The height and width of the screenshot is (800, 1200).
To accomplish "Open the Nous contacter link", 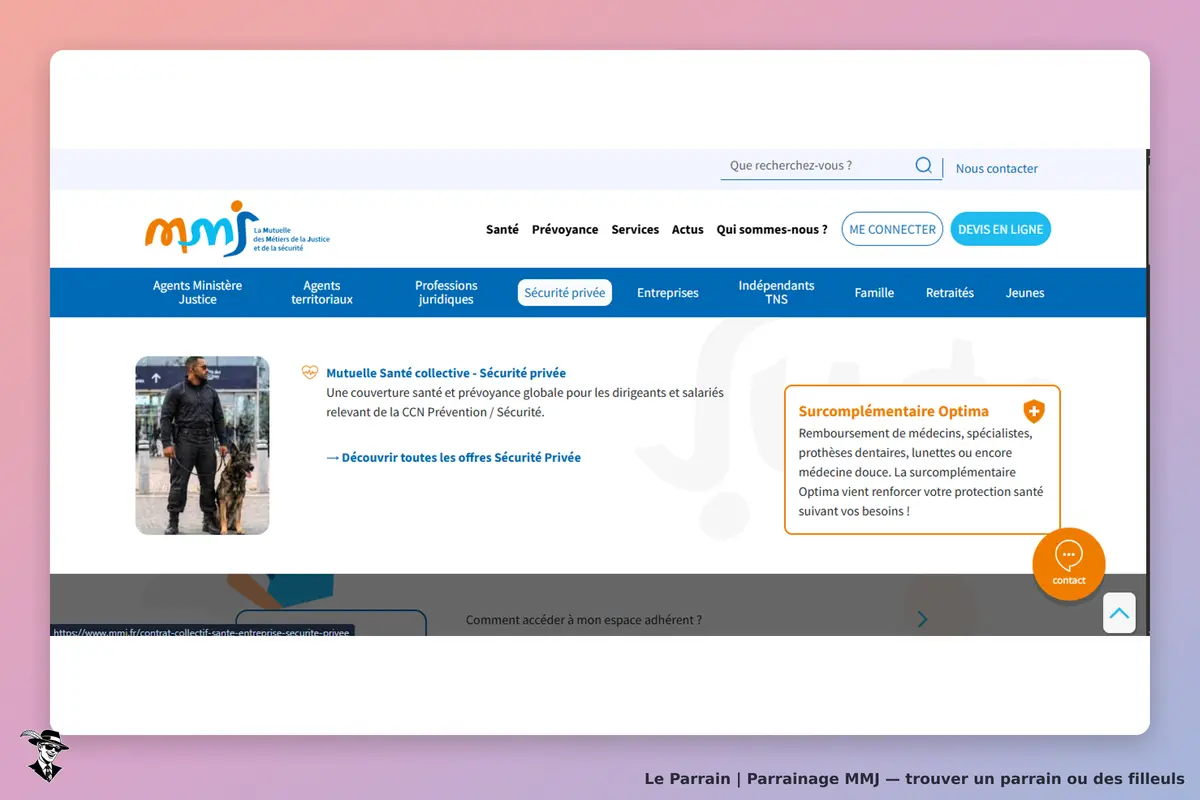I will coord(997,169).
